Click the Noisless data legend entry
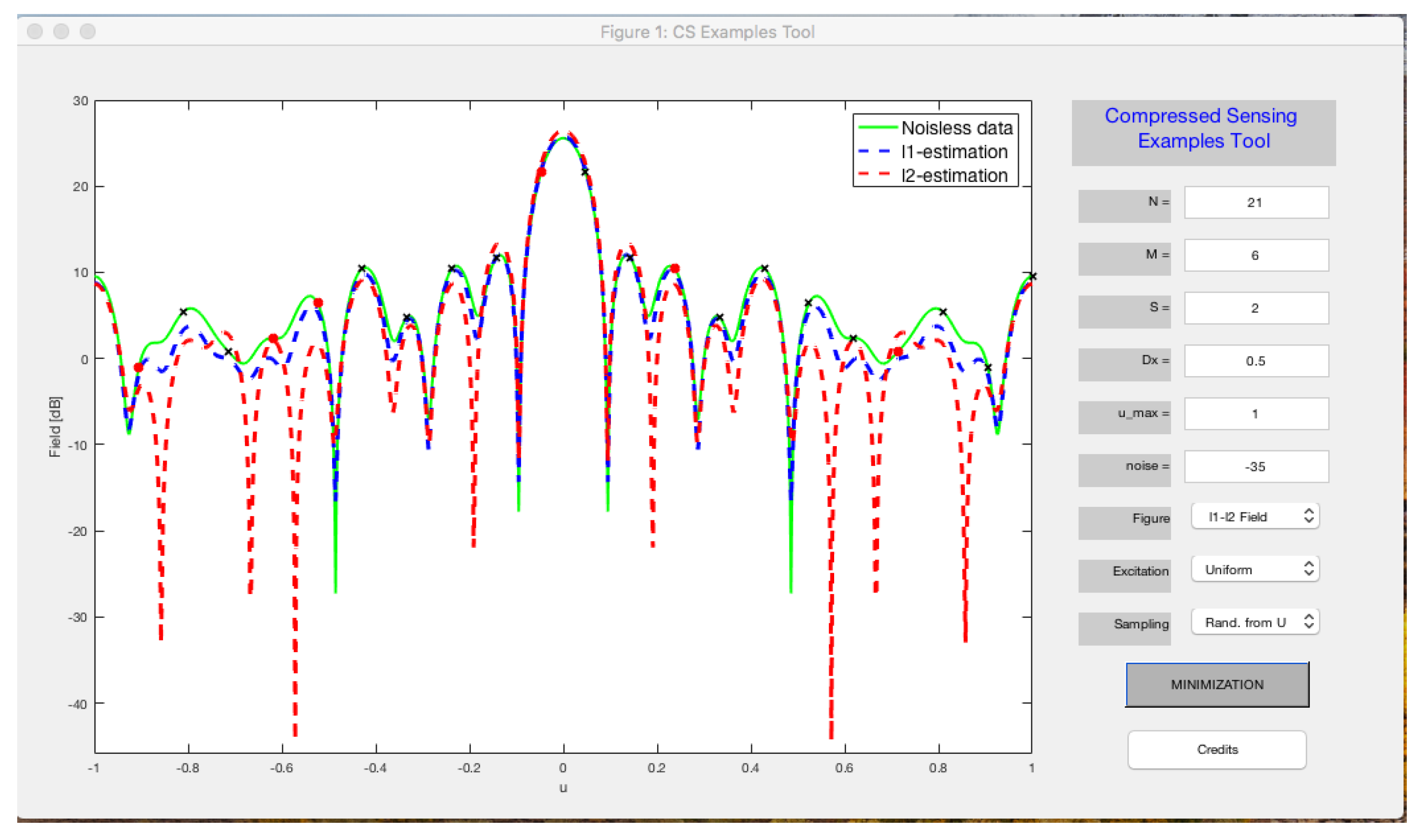The height and width of the screenshot is (840, 1424). click(956, 128)
